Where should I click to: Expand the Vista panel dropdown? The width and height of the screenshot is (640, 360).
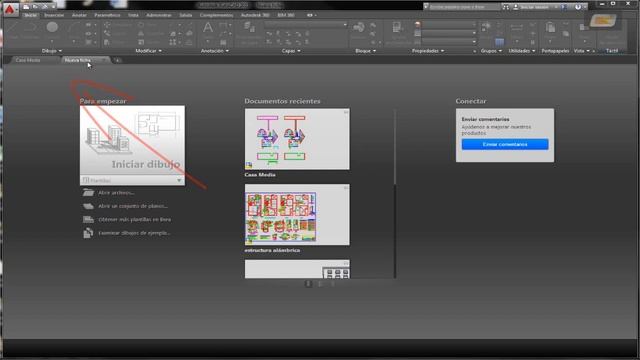coord(582,51)
